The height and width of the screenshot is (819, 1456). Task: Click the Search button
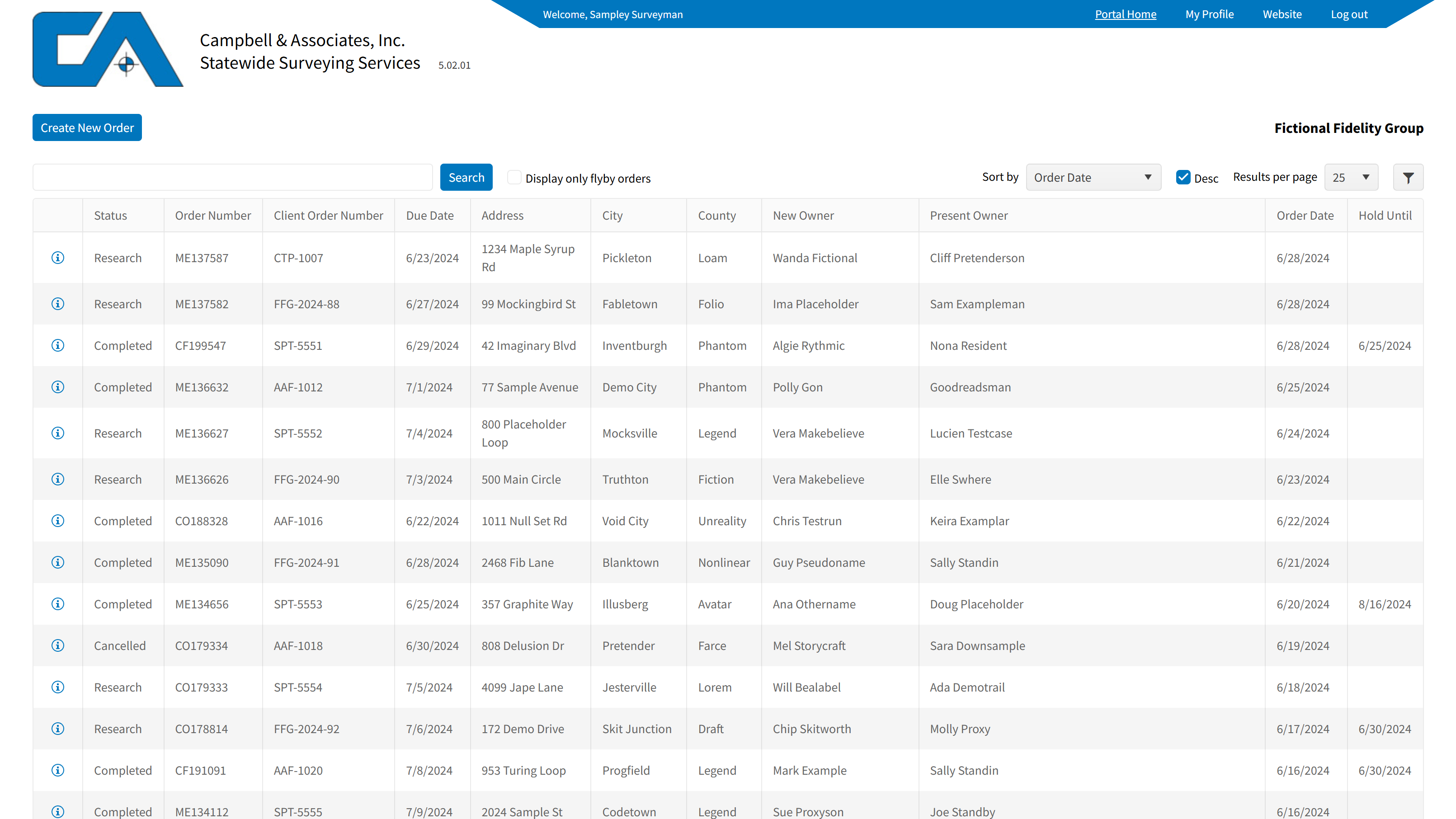pos(466,177)
